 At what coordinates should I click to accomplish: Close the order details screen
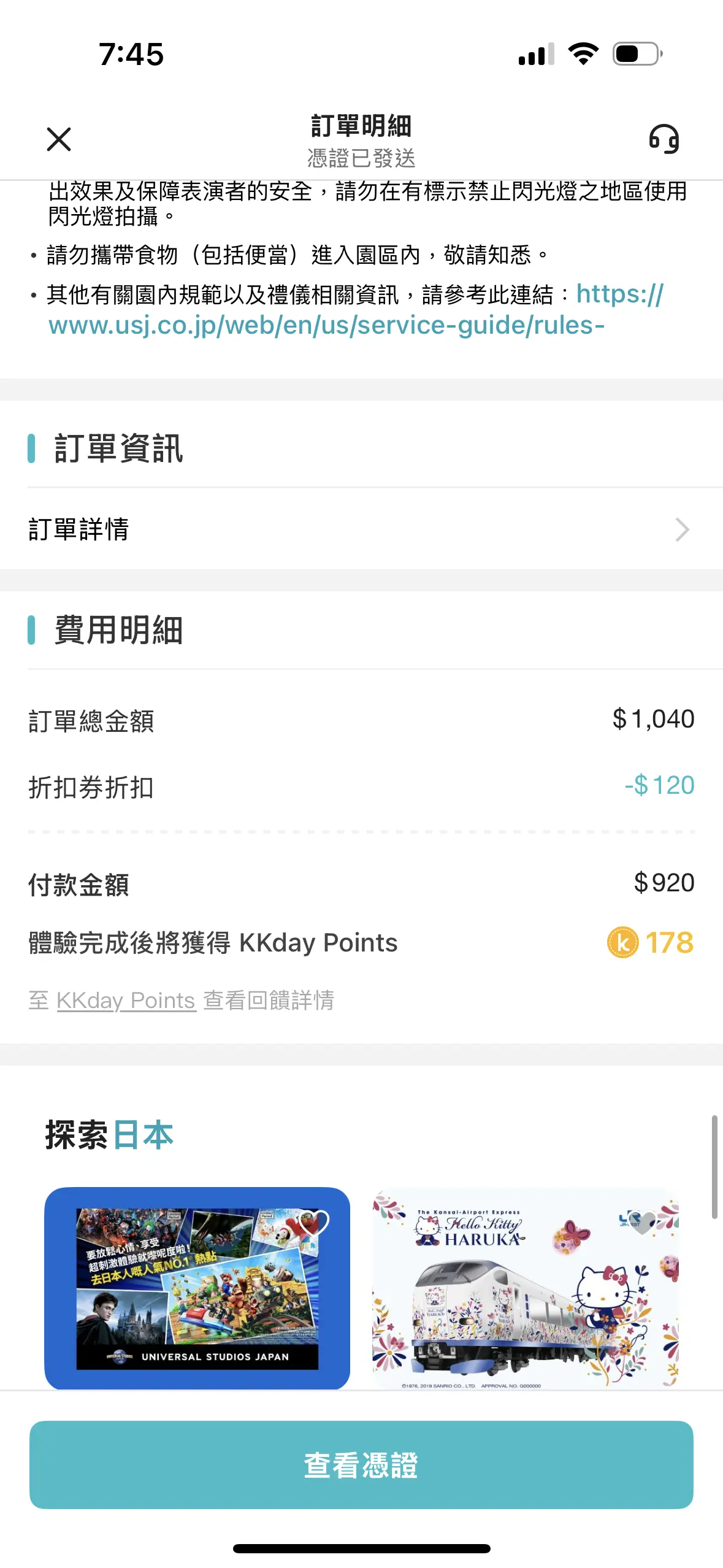[59, 139]
